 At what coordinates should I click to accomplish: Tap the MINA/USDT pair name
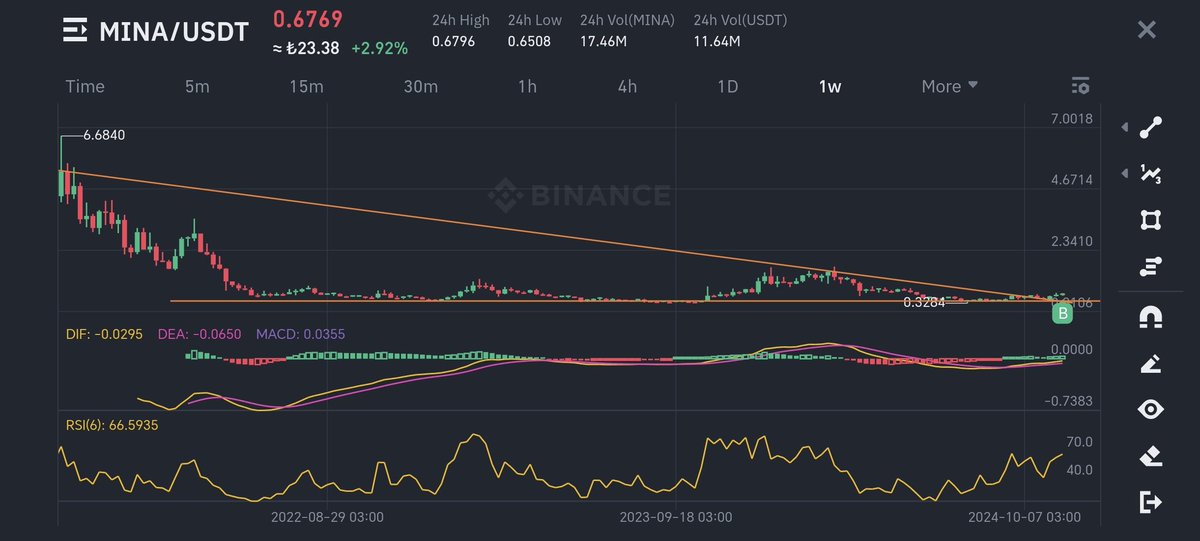click(173, 32)
